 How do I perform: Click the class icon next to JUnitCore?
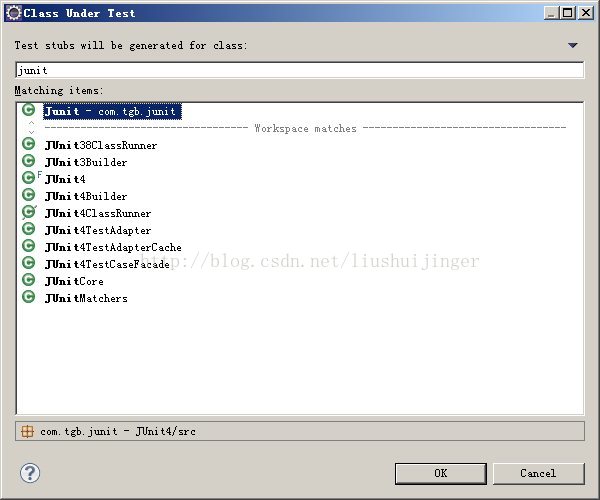pyautogui.click(x=28, y=280)
